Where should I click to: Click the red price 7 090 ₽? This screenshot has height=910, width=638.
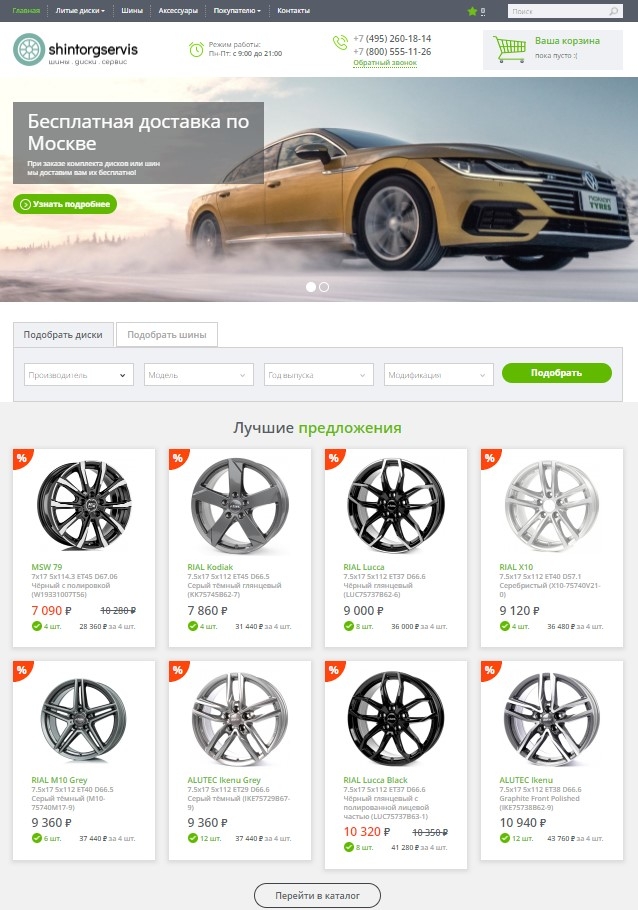click(51, 611)
